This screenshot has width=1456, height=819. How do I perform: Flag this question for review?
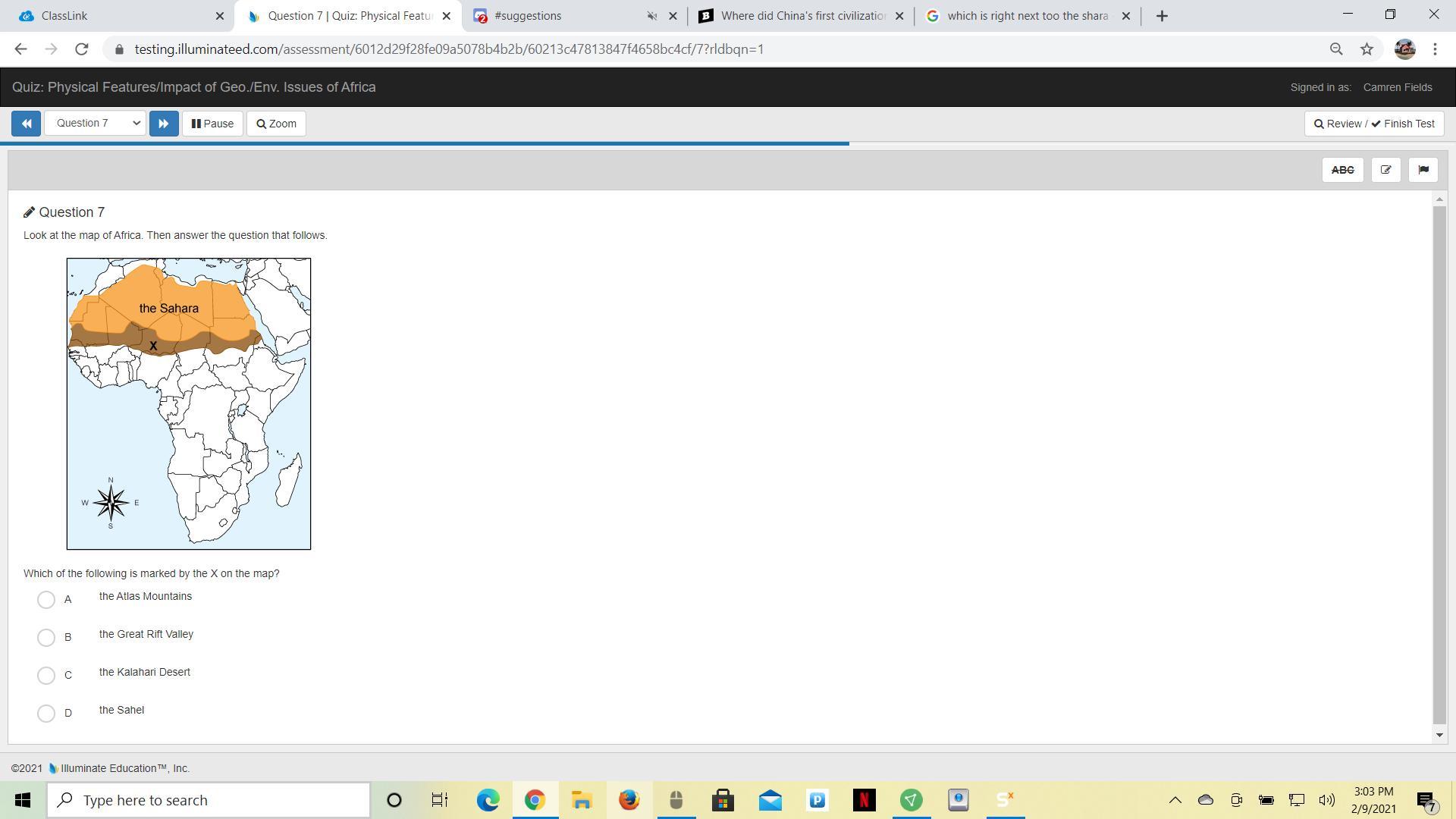(x=1423, y=170)
